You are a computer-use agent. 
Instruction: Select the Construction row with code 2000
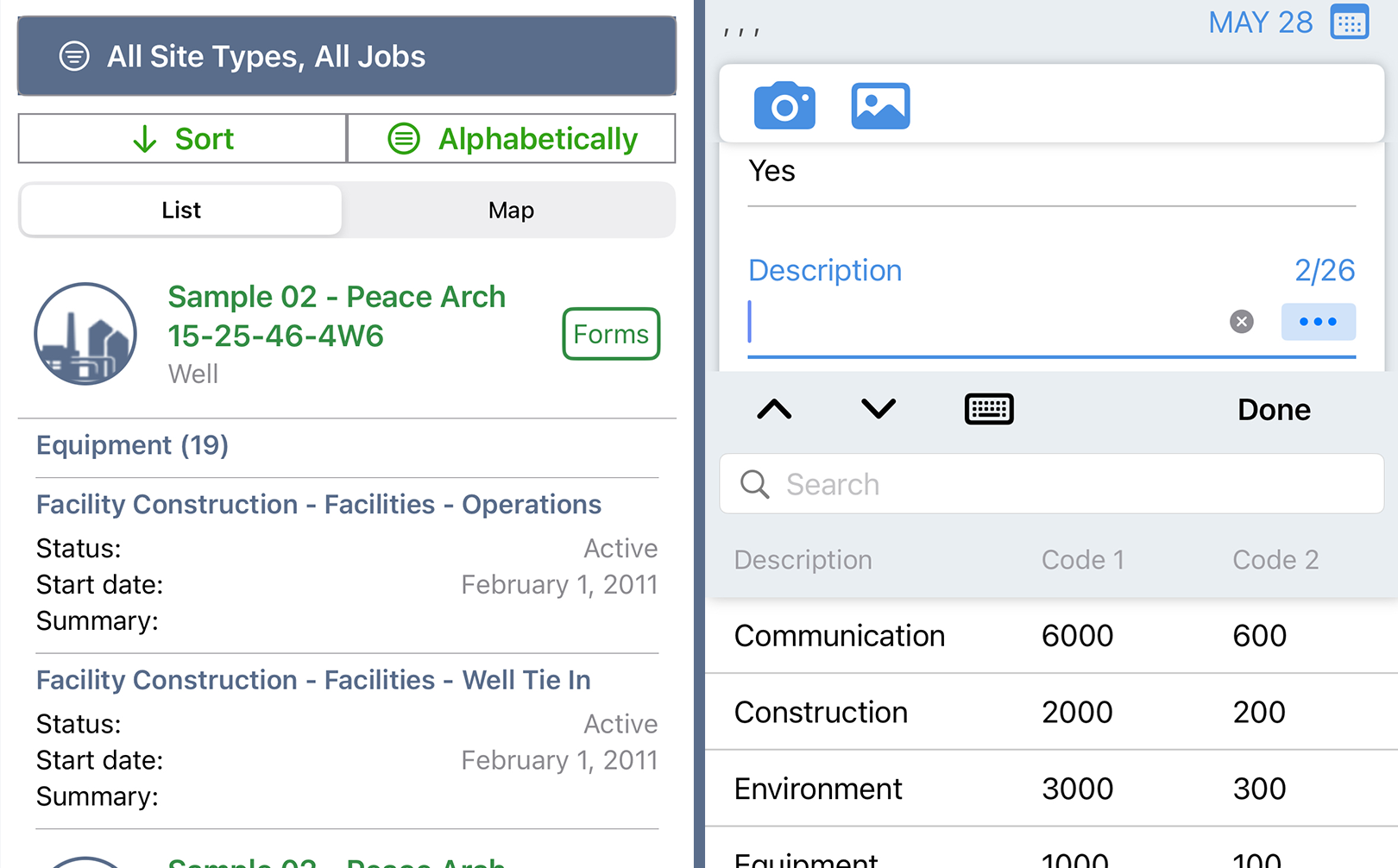pos(949,712)
